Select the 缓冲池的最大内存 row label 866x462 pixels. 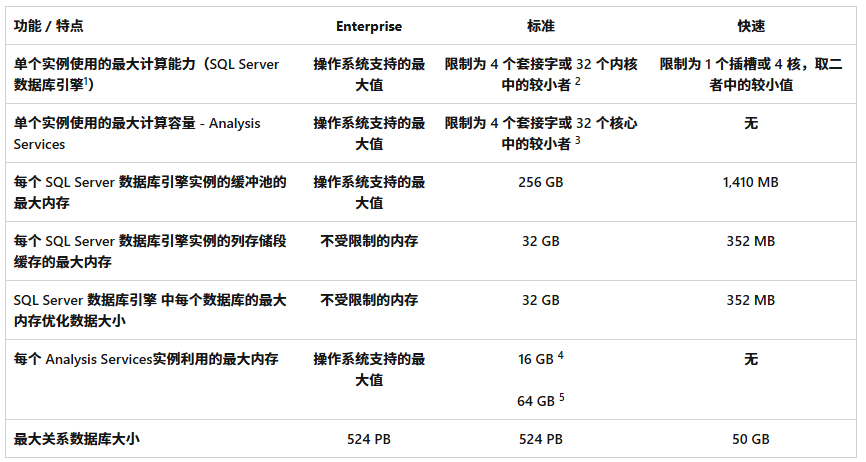point(150,192)
